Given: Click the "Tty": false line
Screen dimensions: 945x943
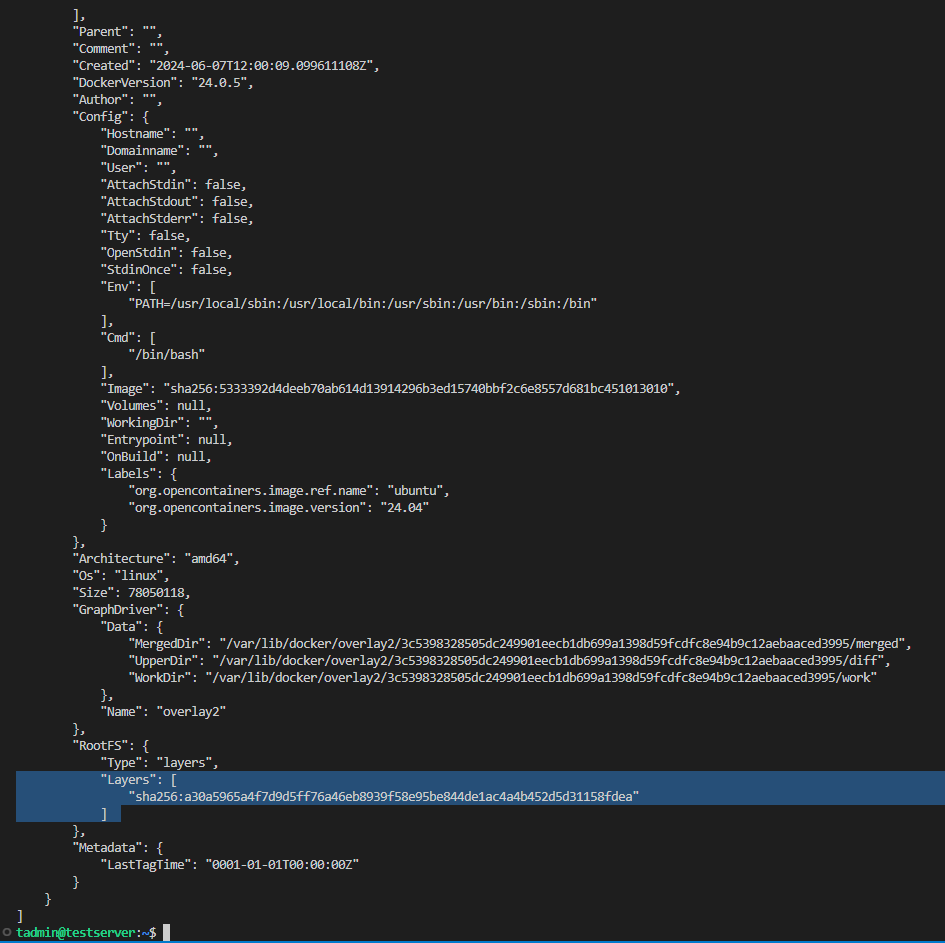Looking at the screenshot, I should tap(145, 236).
